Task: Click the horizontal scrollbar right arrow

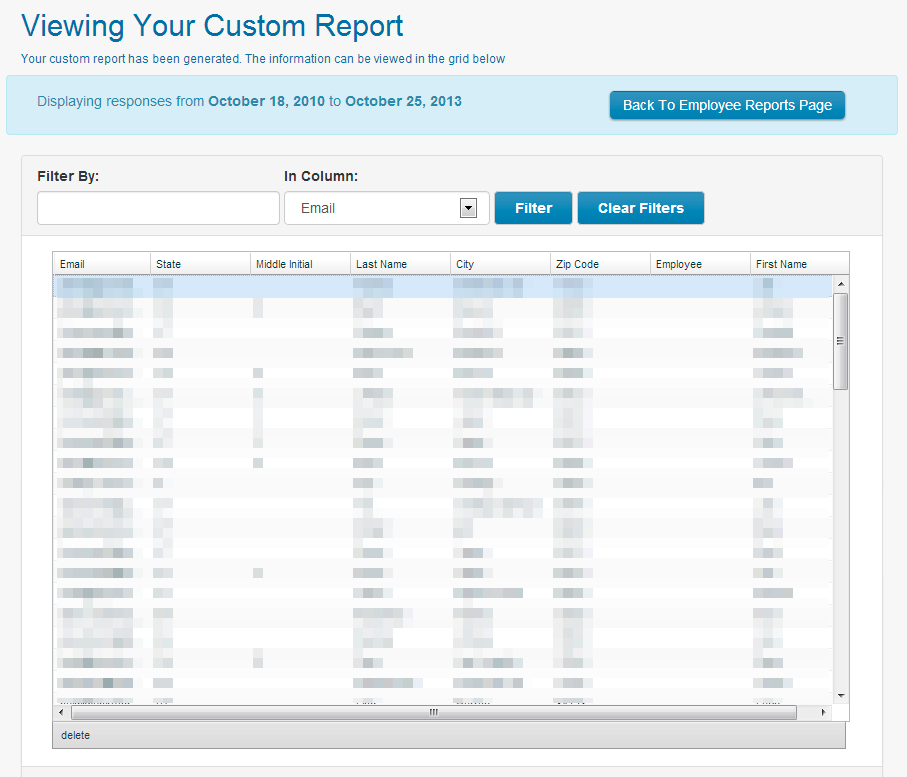Action: 822,712
